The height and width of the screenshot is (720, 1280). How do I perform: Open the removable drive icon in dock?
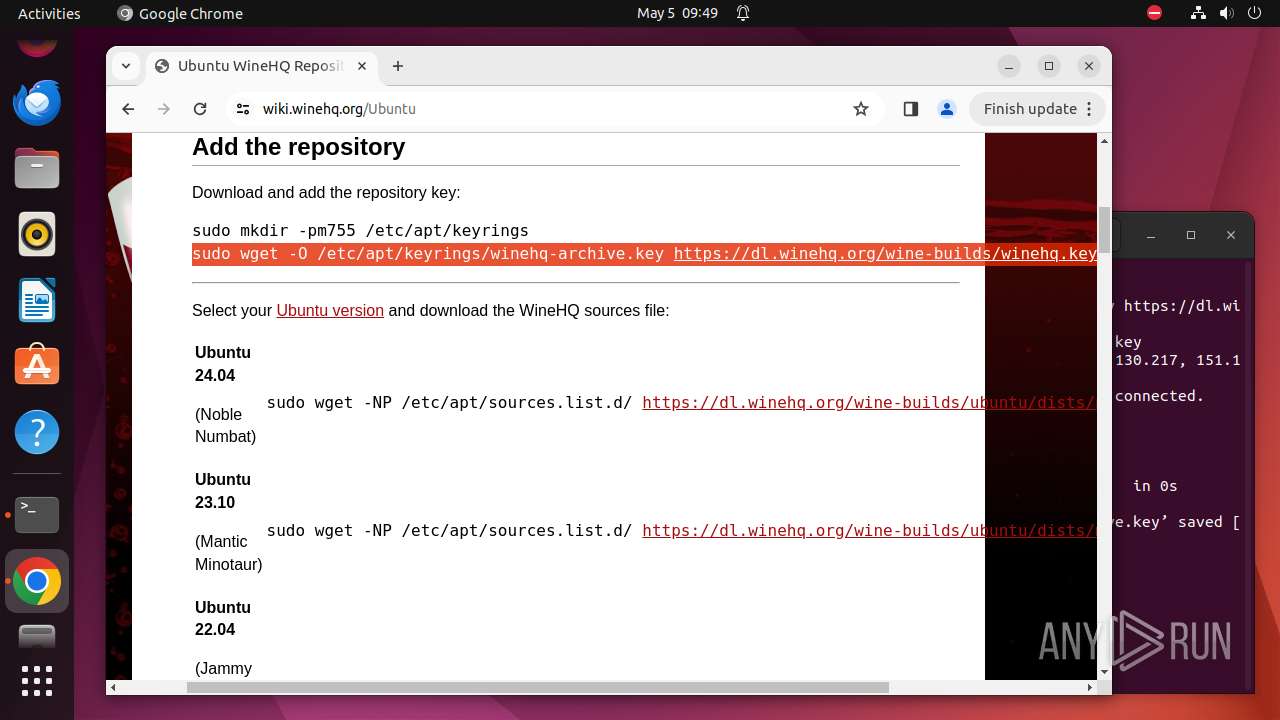(x=37, y=636)
